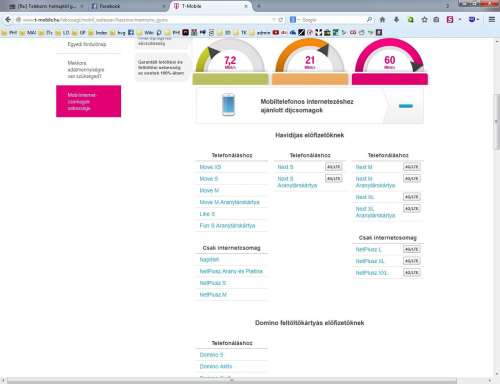Open the Facebook icon in bookmarks bar
Viewport: 500px width, 384px height.
point(131,32)
